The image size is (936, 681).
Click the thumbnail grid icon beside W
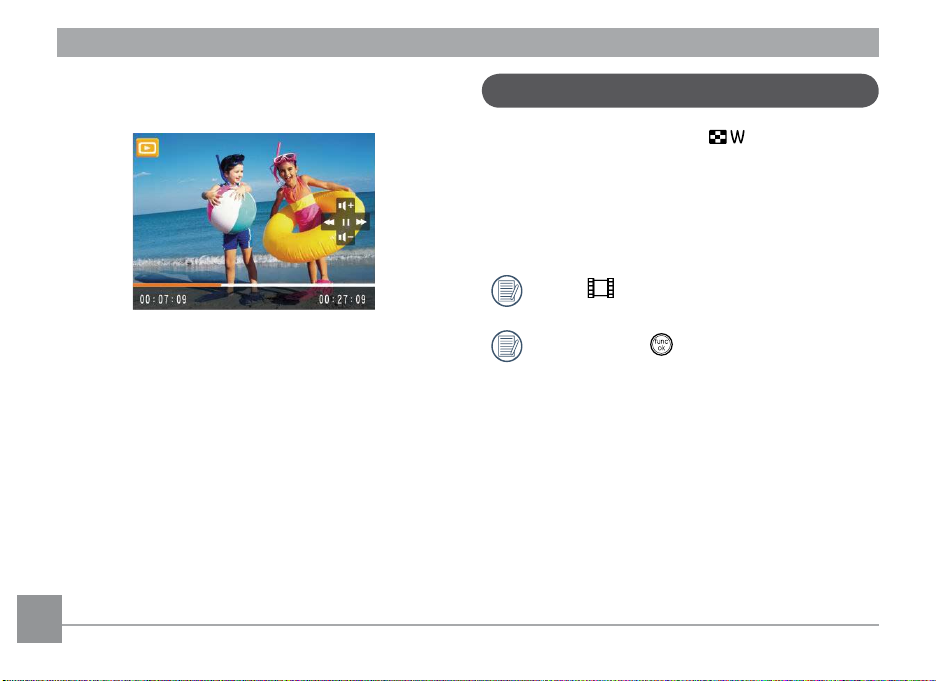(x=718, y=137)
